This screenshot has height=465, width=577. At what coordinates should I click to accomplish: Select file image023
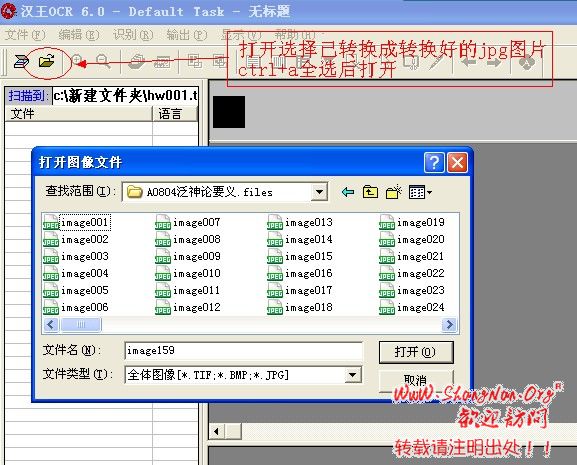tap(412, 290)
